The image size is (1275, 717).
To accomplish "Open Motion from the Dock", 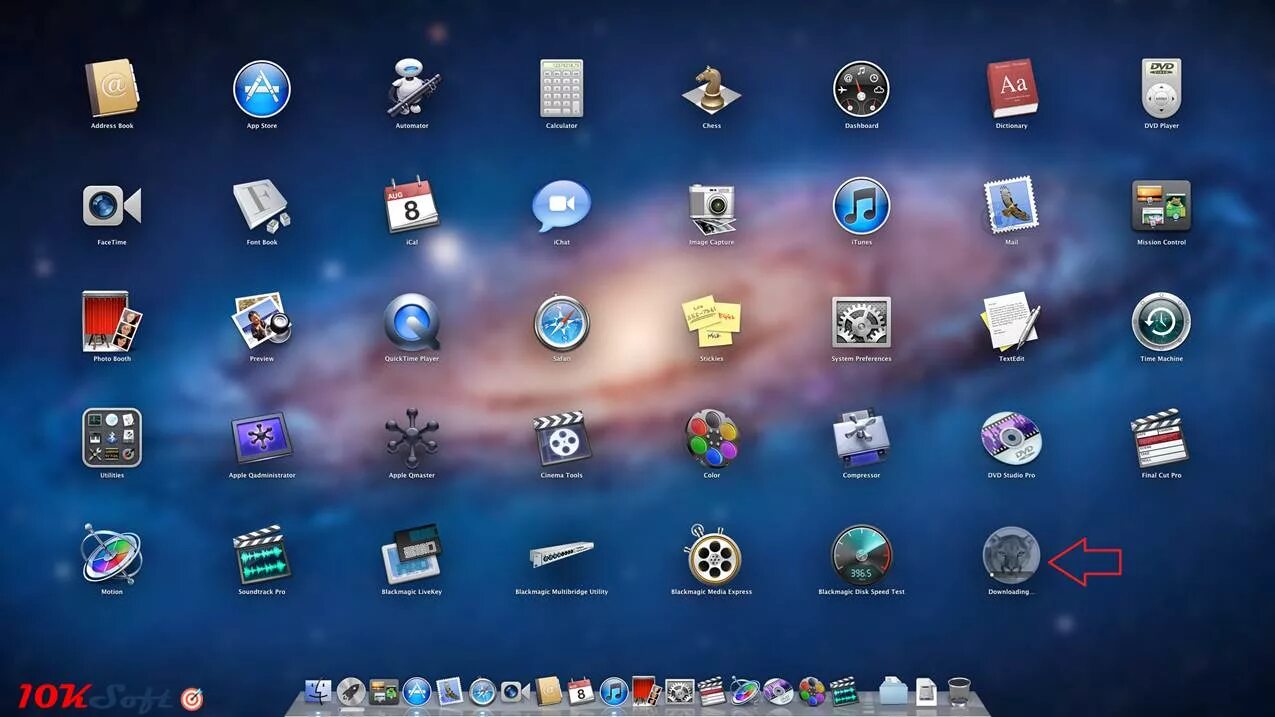I will (x=745, y=692).
